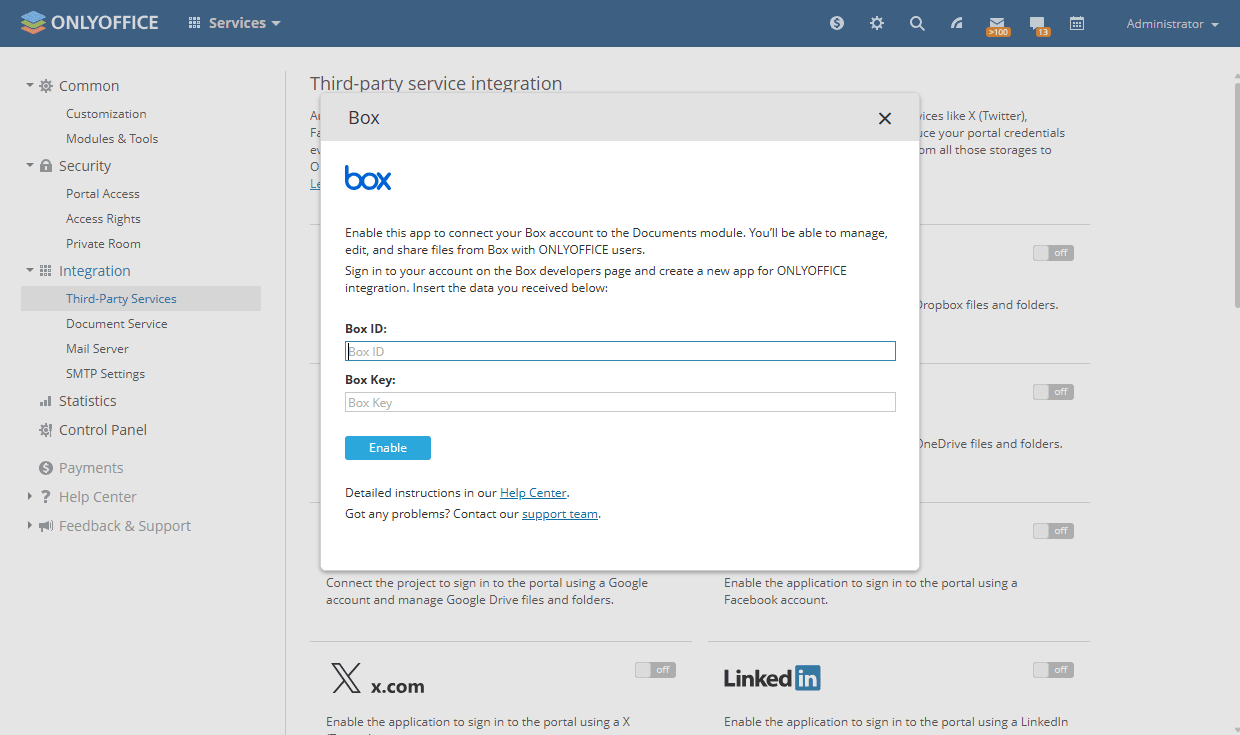Open Private Room settings

pos(103,244)
